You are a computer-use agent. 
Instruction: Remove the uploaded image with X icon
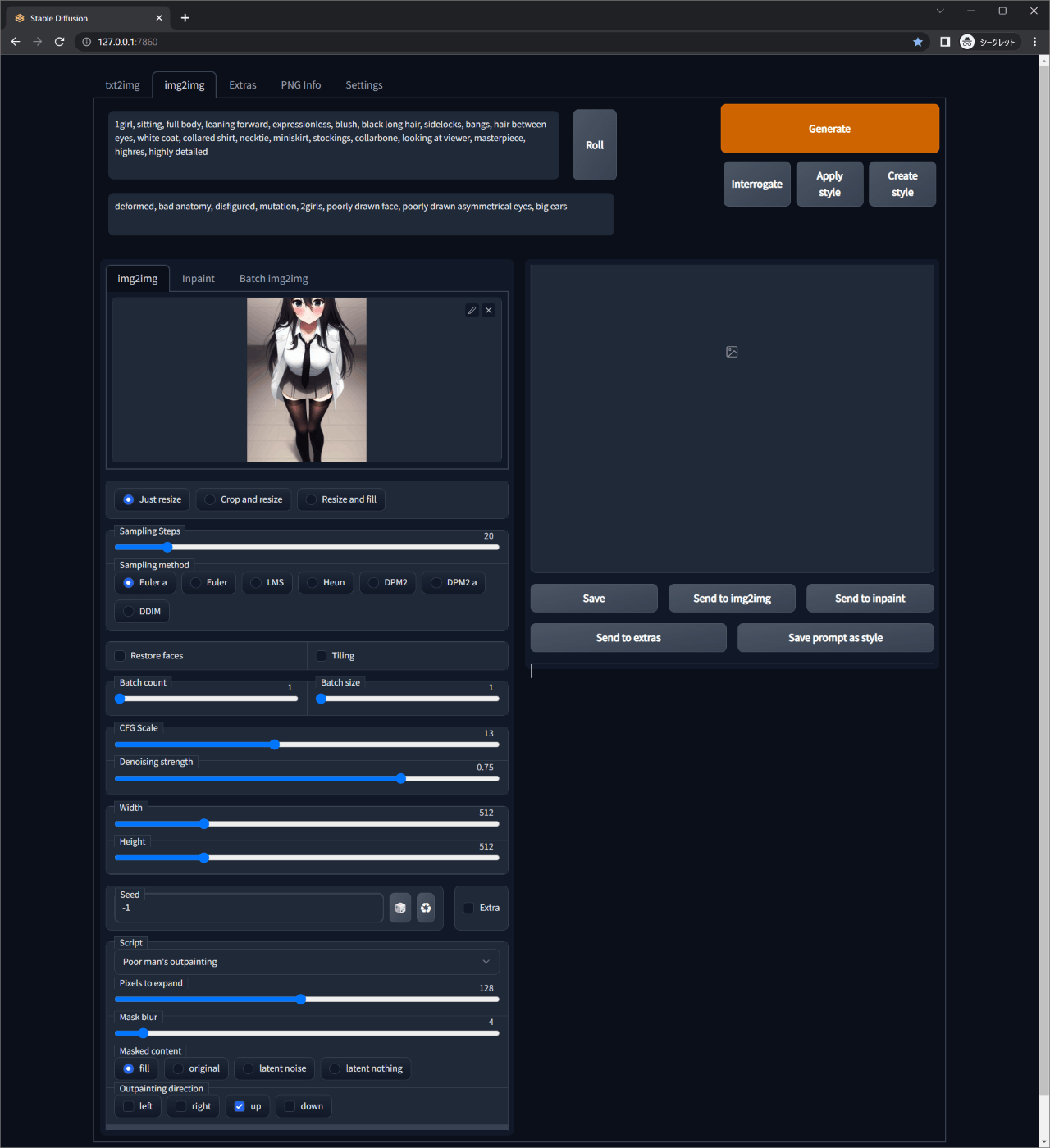coord(489,310)
